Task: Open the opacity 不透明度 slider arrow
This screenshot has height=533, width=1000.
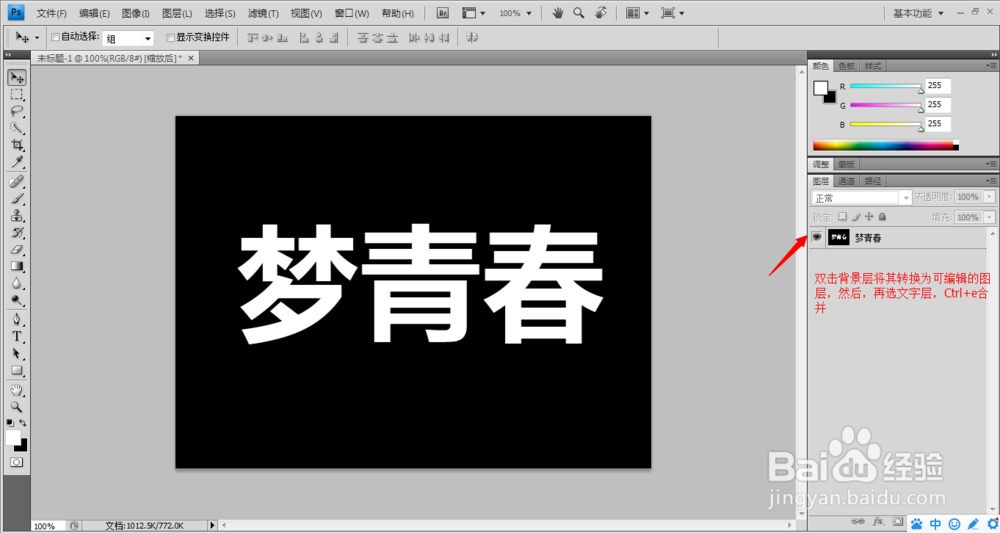Action: (x=989, y=197)
